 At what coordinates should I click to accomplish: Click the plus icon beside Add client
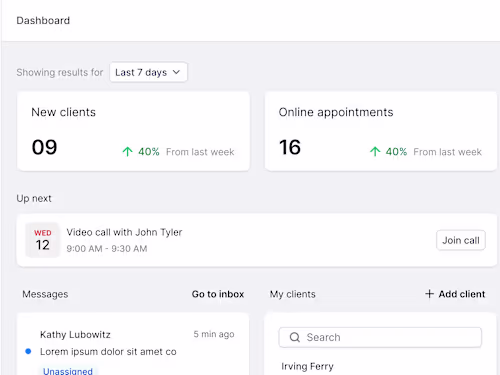pyautogui.click(x=429, y=294)
